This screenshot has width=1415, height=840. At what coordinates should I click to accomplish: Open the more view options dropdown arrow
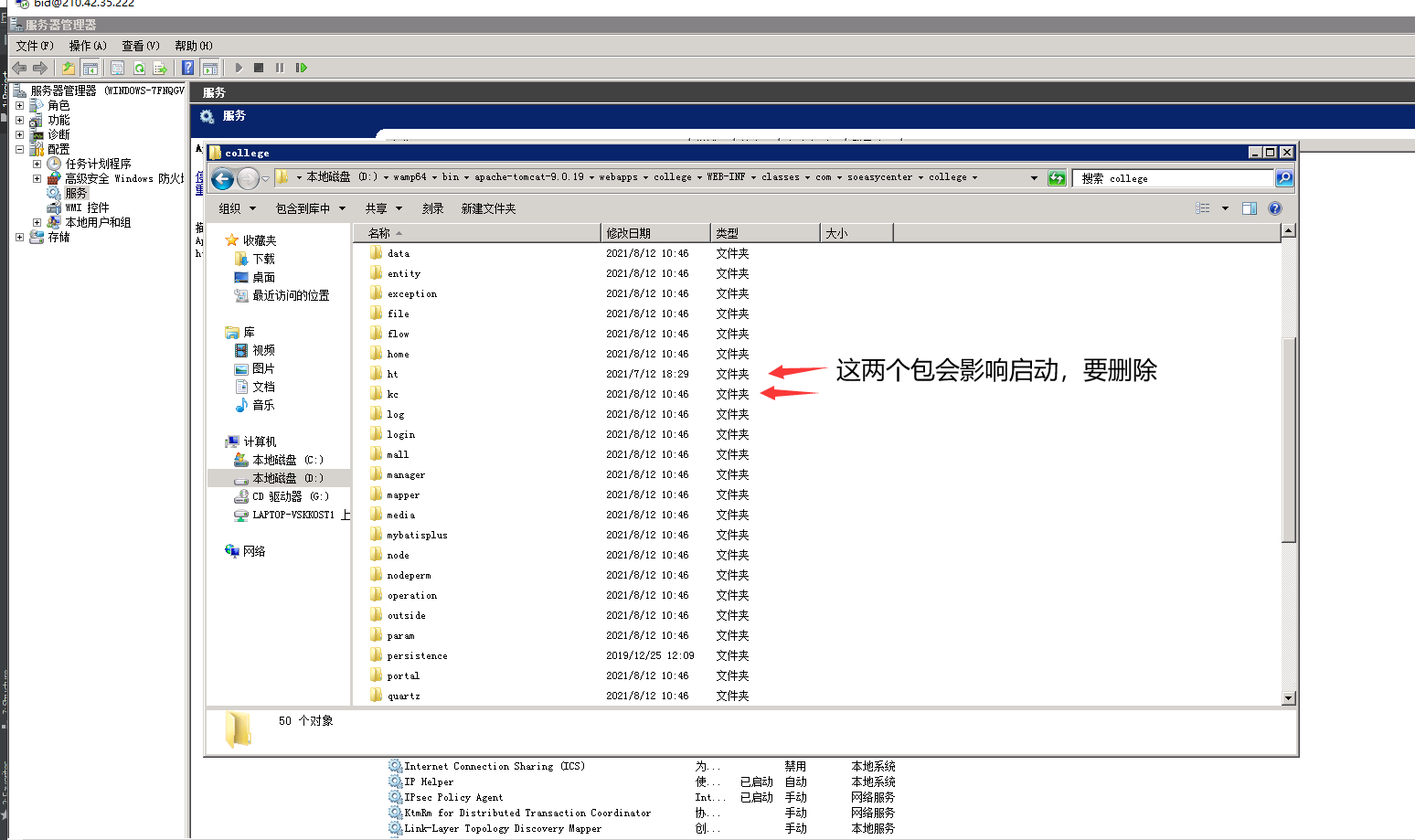[1225, 208]
